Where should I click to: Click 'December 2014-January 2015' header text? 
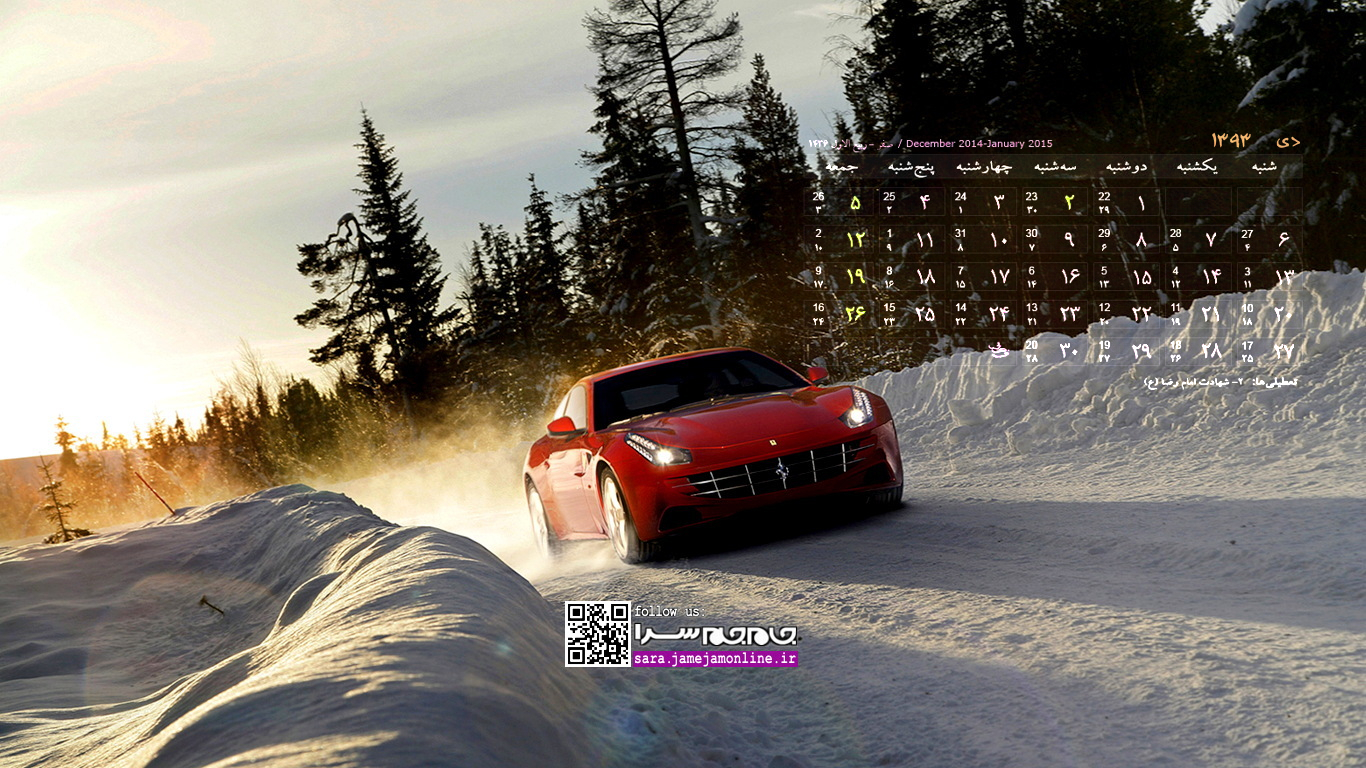(x=979, y=143)
